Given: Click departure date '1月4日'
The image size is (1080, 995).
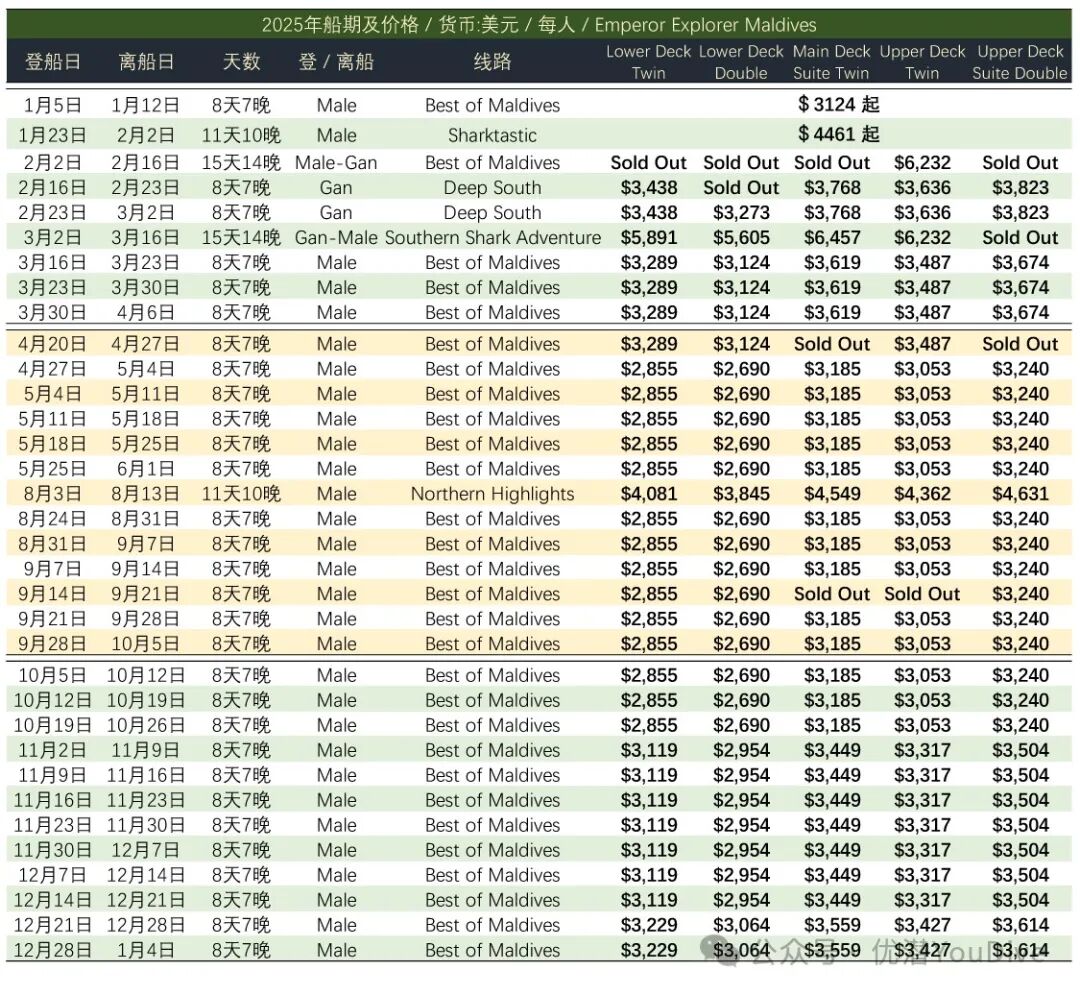Looking at the screenshot, I should [145, 950].
